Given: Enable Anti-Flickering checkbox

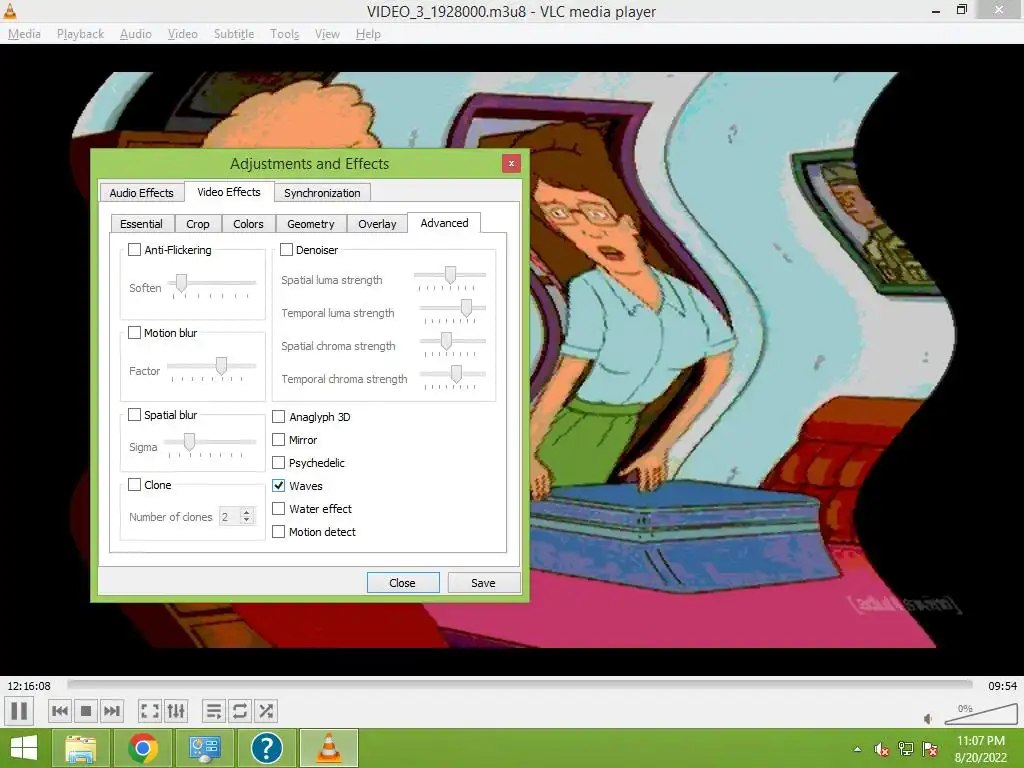Looking at the screenshot, I should (135, 249).
